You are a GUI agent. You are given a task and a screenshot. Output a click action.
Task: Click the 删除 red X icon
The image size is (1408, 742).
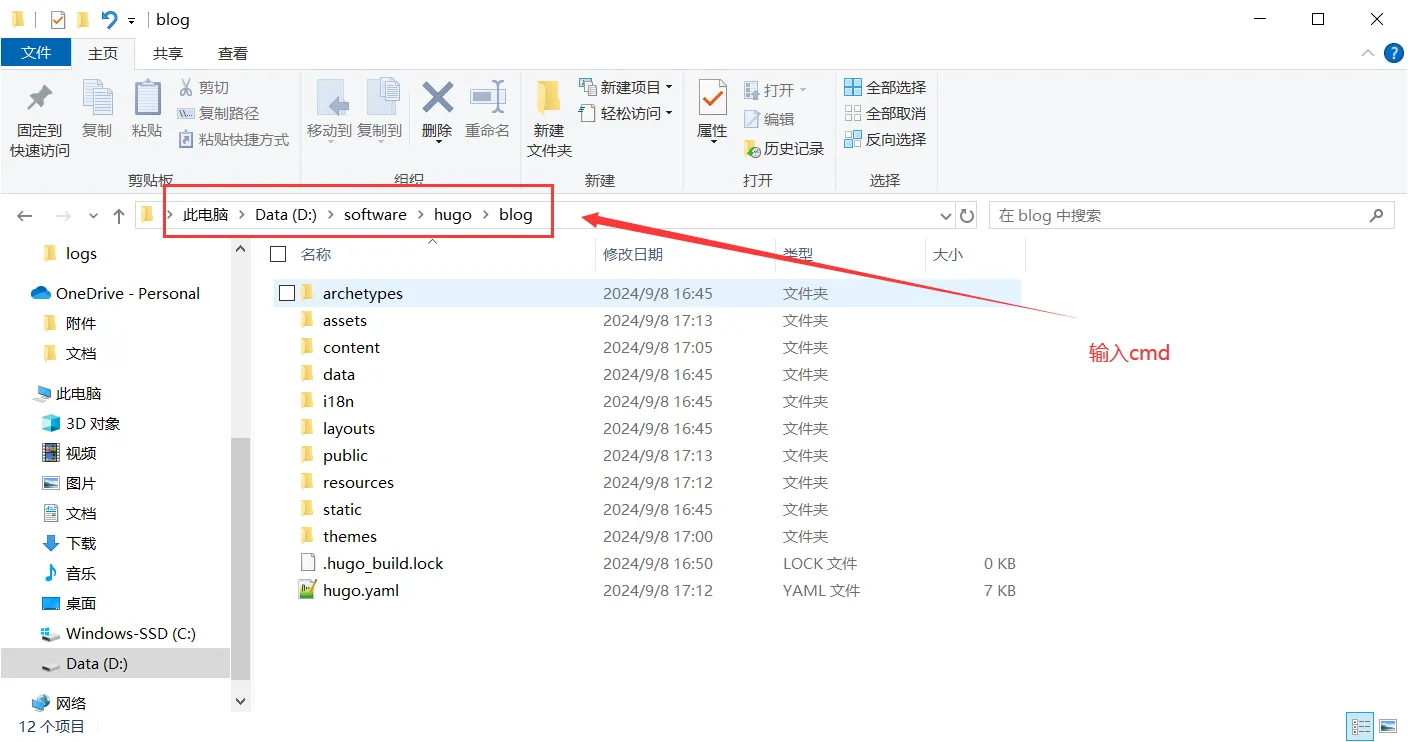click(x=437, y=98)
